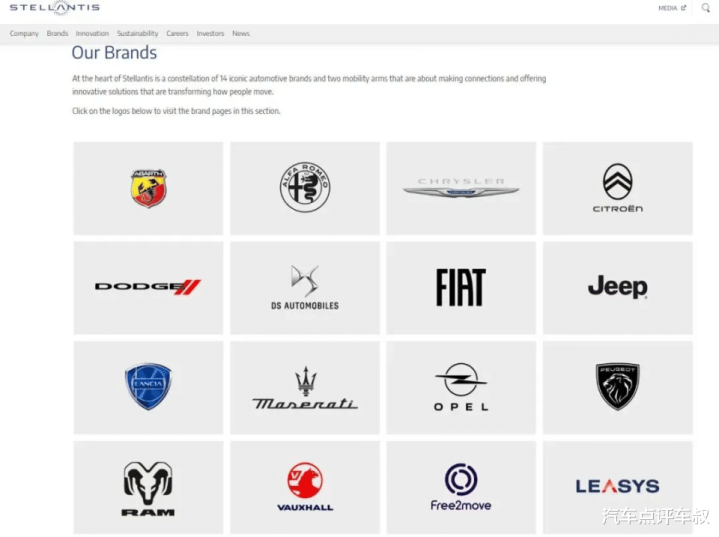Open the Maserati trident logo tile
The height and width of the screenshot is (537, 719).
tap(305, 388)
